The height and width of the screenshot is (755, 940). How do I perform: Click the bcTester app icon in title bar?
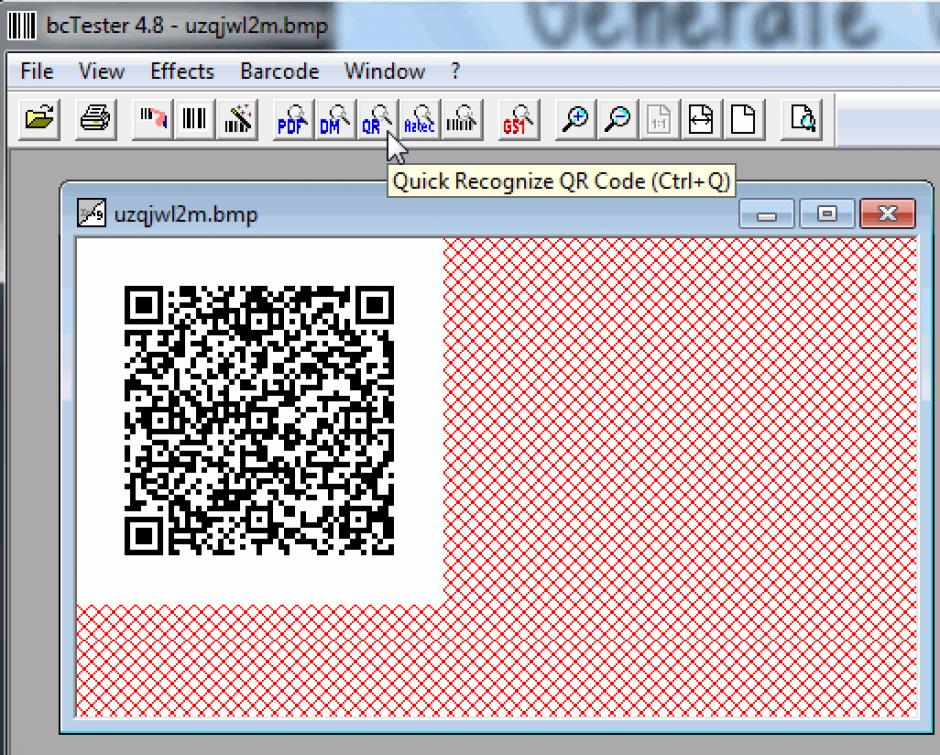click(22, 26)
